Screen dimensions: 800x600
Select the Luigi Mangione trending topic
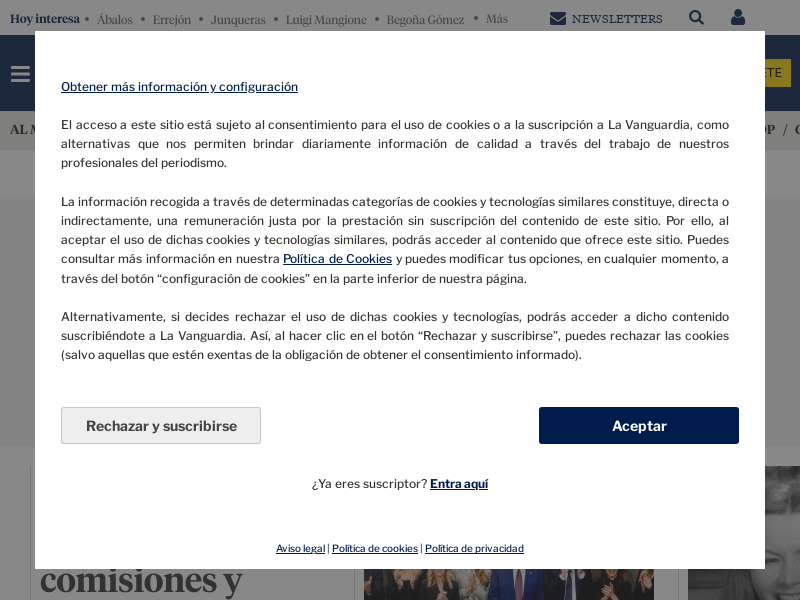pyautogui.click(x=326, y=19)
